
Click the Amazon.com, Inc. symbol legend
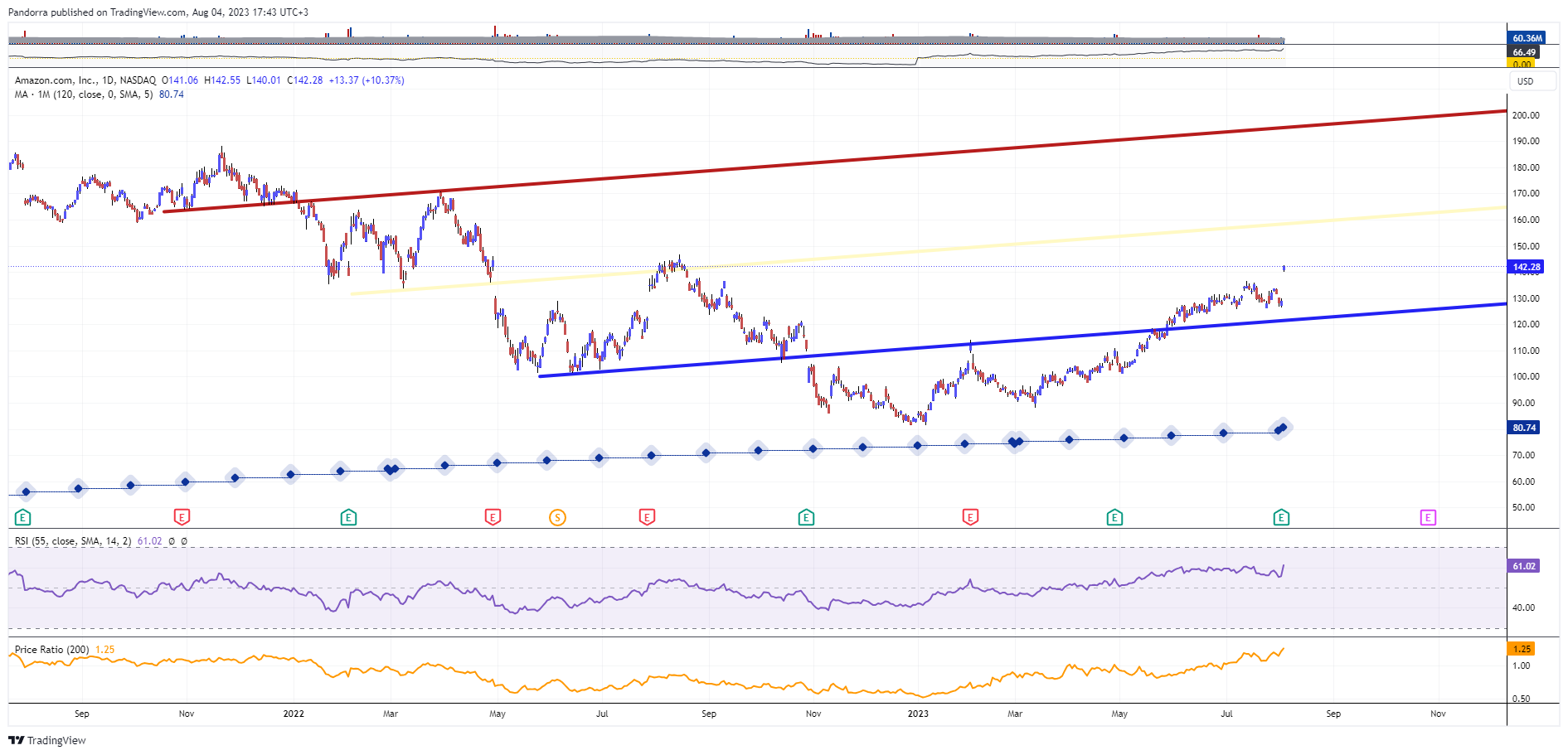(85, 80)
